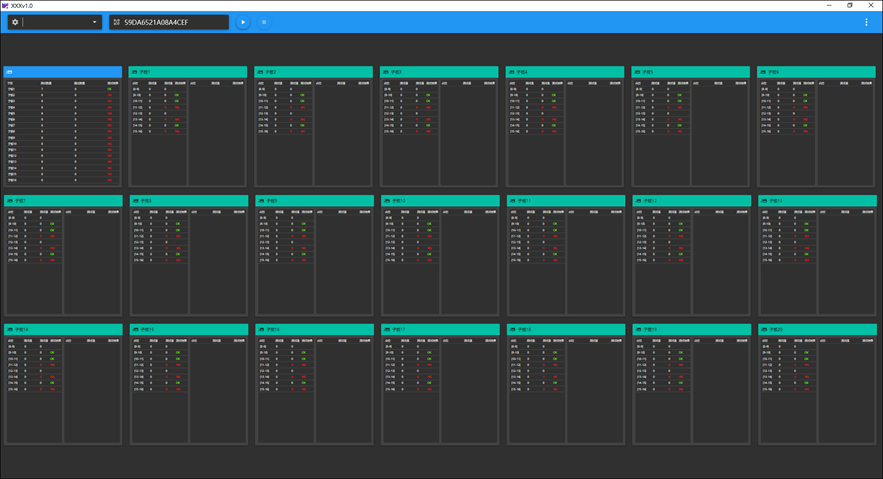Click the settings gear icon in toolbar
This screenshot has height=479, width=883.
15,22
